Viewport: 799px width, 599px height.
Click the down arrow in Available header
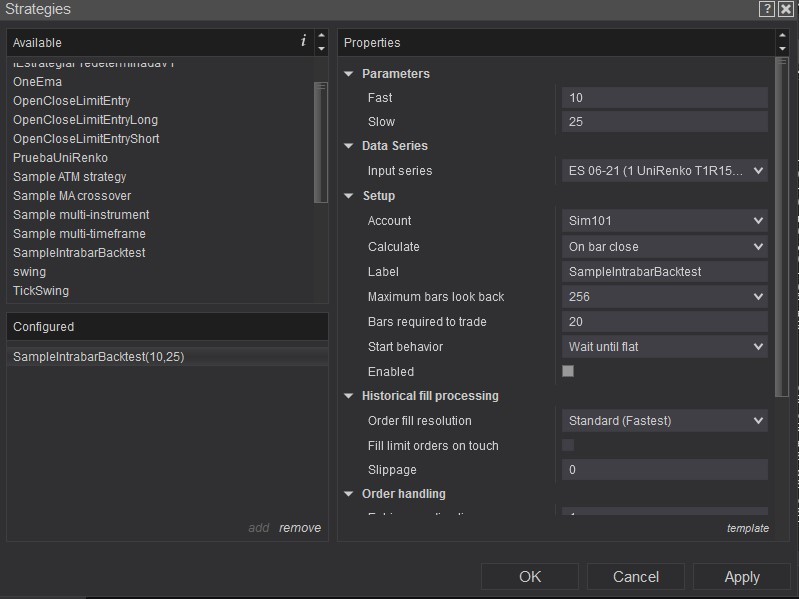click(321, 49)
